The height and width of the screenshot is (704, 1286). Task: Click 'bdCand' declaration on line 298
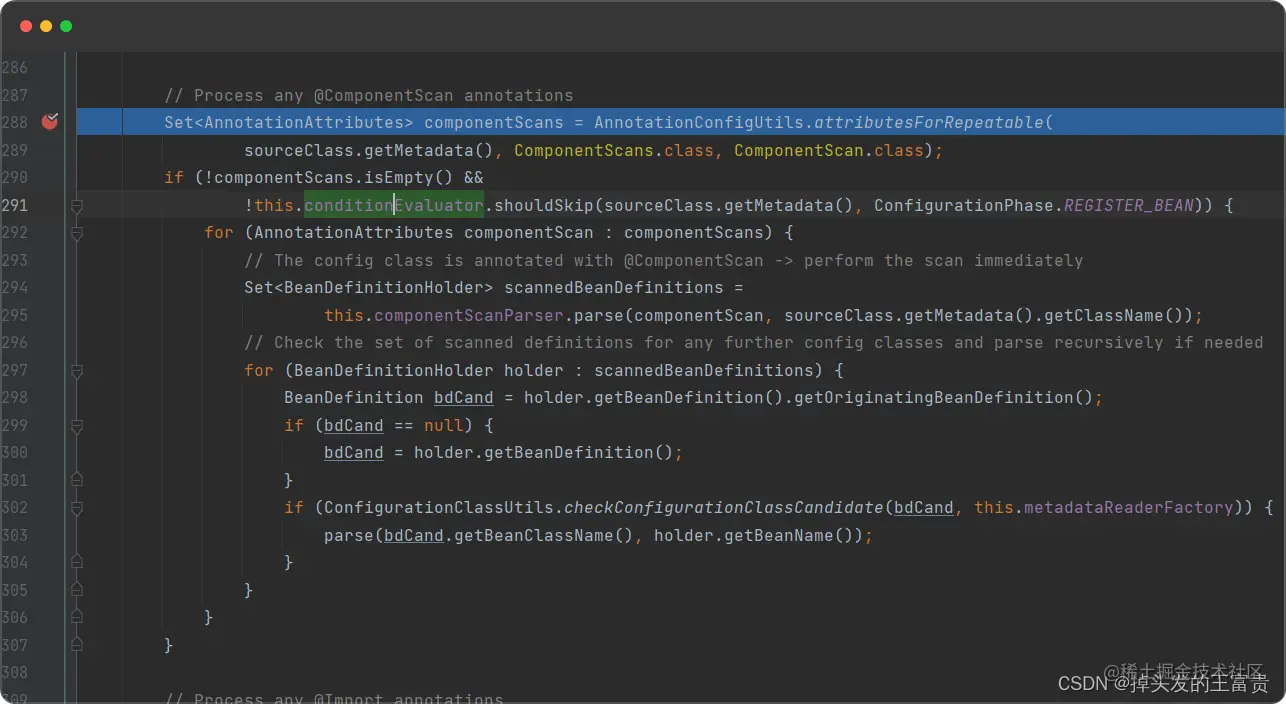[x=464, y=398]
